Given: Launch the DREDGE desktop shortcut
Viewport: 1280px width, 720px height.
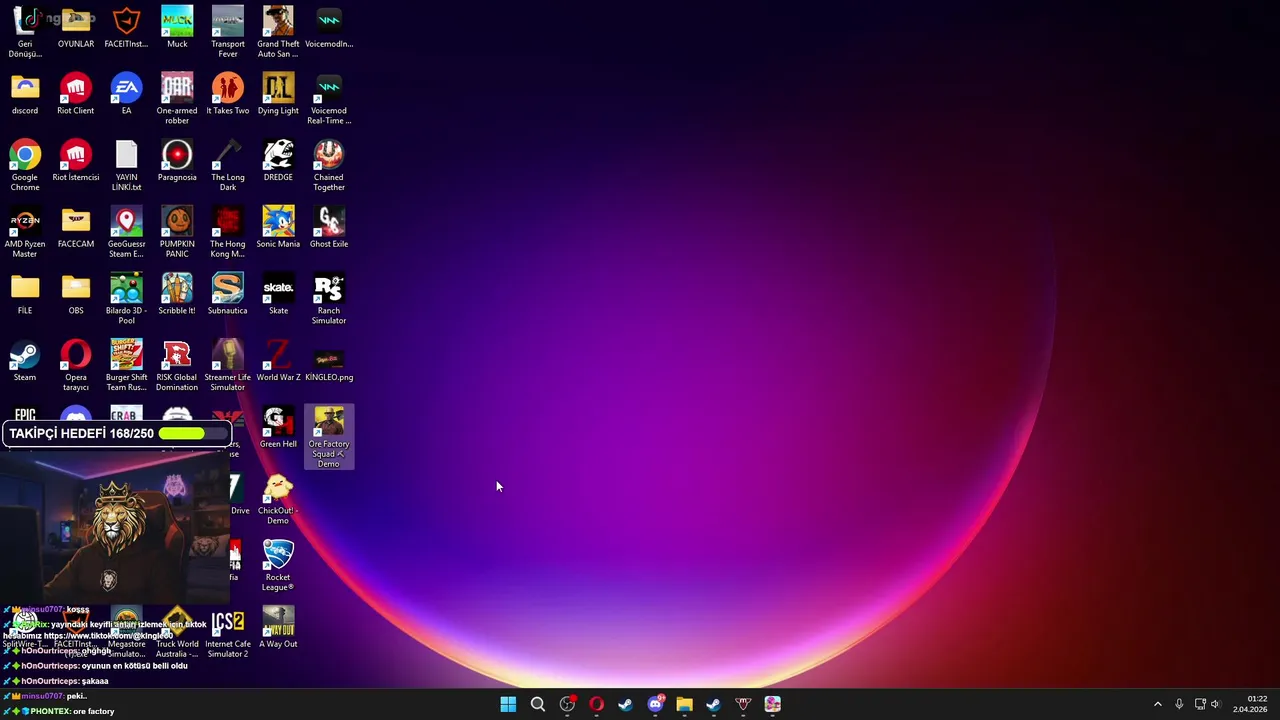Looking at the screenshot, I should click(278, 162).
